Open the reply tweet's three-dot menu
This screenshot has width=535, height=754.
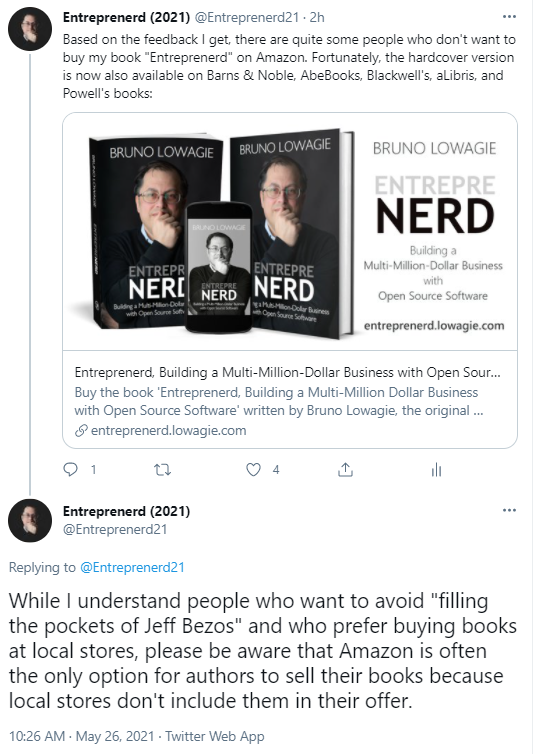[509, 510]
